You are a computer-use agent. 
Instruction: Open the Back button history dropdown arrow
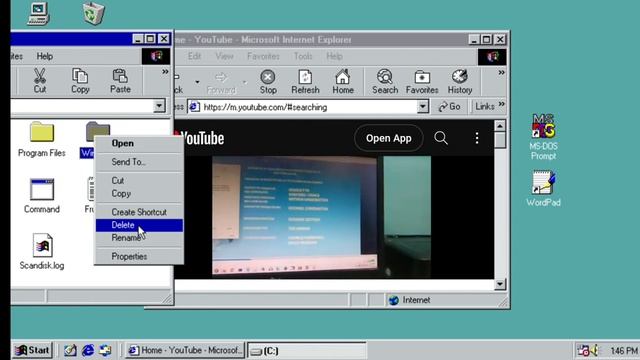197,82
